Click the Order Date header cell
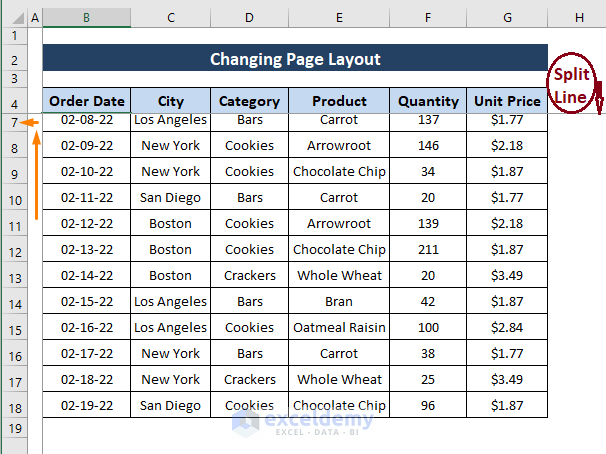This screenshot has width=606, height=454. (x=87, y=101)
